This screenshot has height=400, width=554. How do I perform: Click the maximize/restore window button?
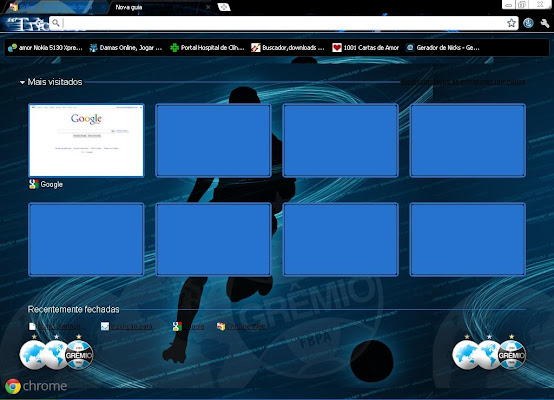[x=522, y=5]
